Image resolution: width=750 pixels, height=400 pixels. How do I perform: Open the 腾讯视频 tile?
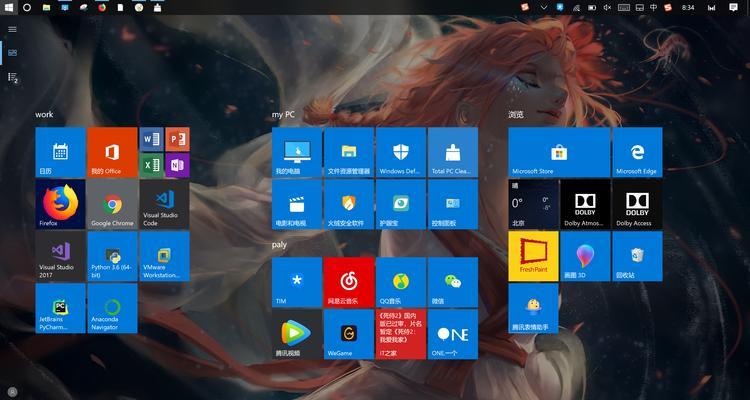(297, 334)
